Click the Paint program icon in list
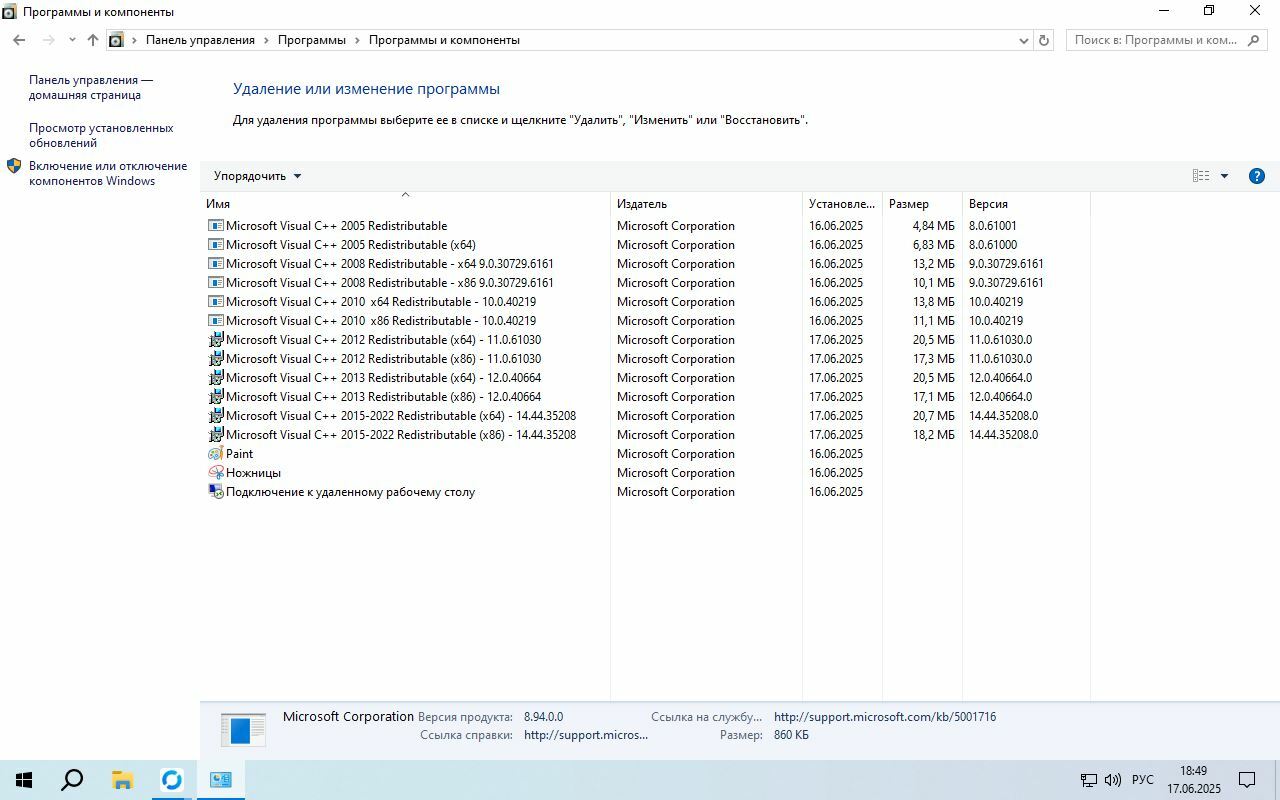The image size is (1280, 800). coord(215,454)
